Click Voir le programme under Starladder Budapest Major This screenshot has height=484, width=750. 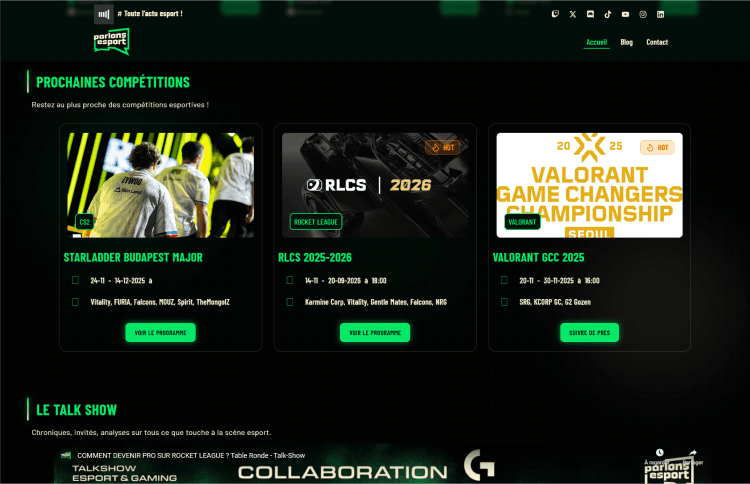tap(160, 332)
